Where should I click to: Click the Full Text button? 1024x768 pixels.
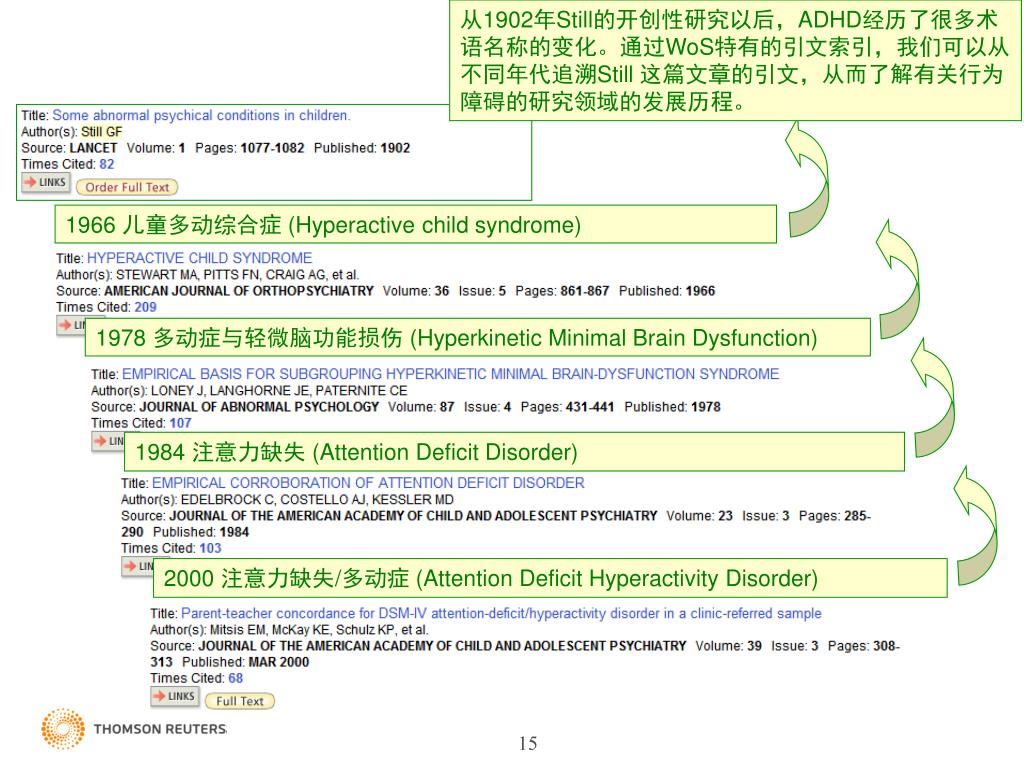240,701
